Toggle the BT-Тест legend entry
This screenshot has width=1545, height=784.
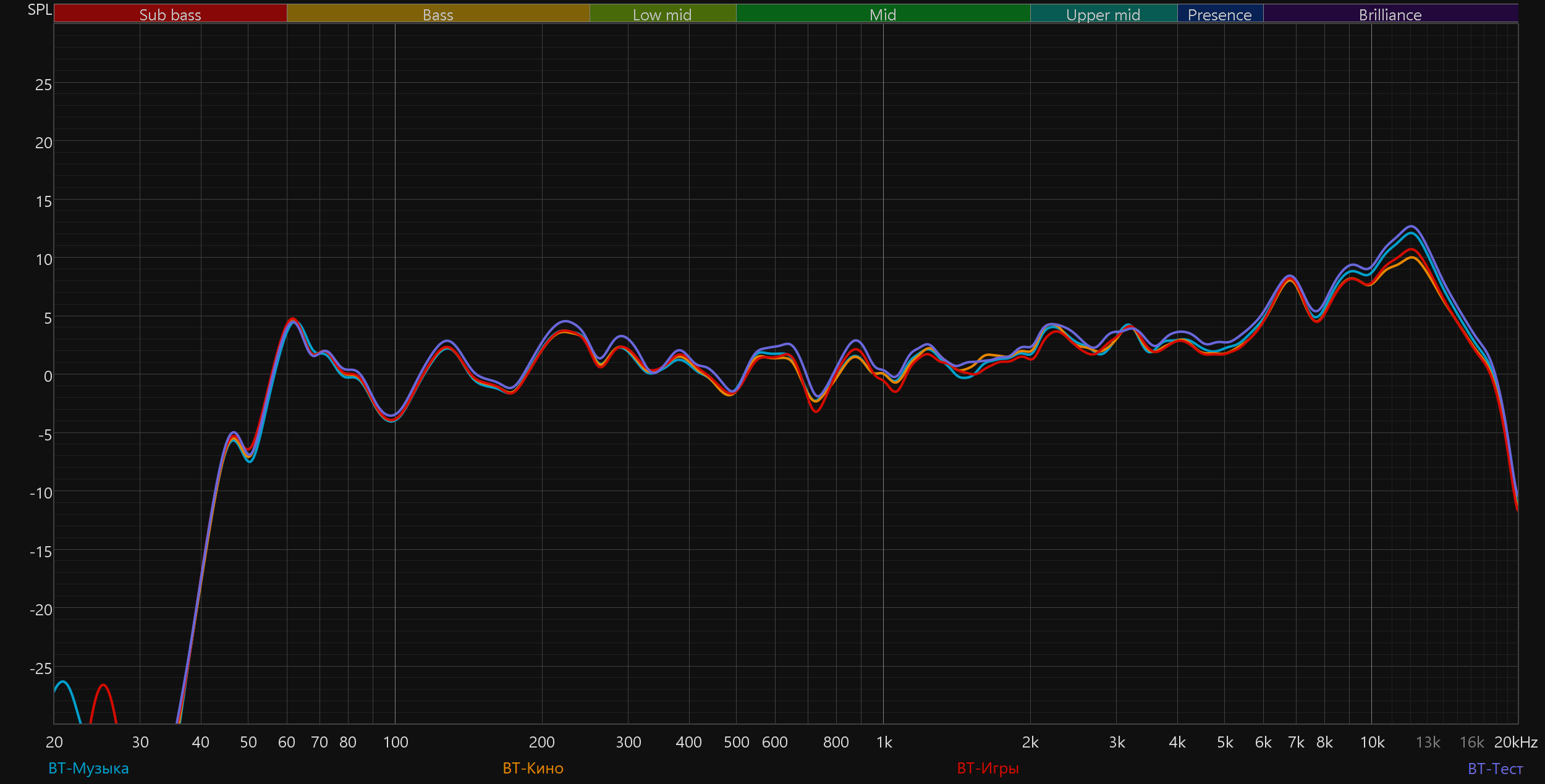point(1495,769)
